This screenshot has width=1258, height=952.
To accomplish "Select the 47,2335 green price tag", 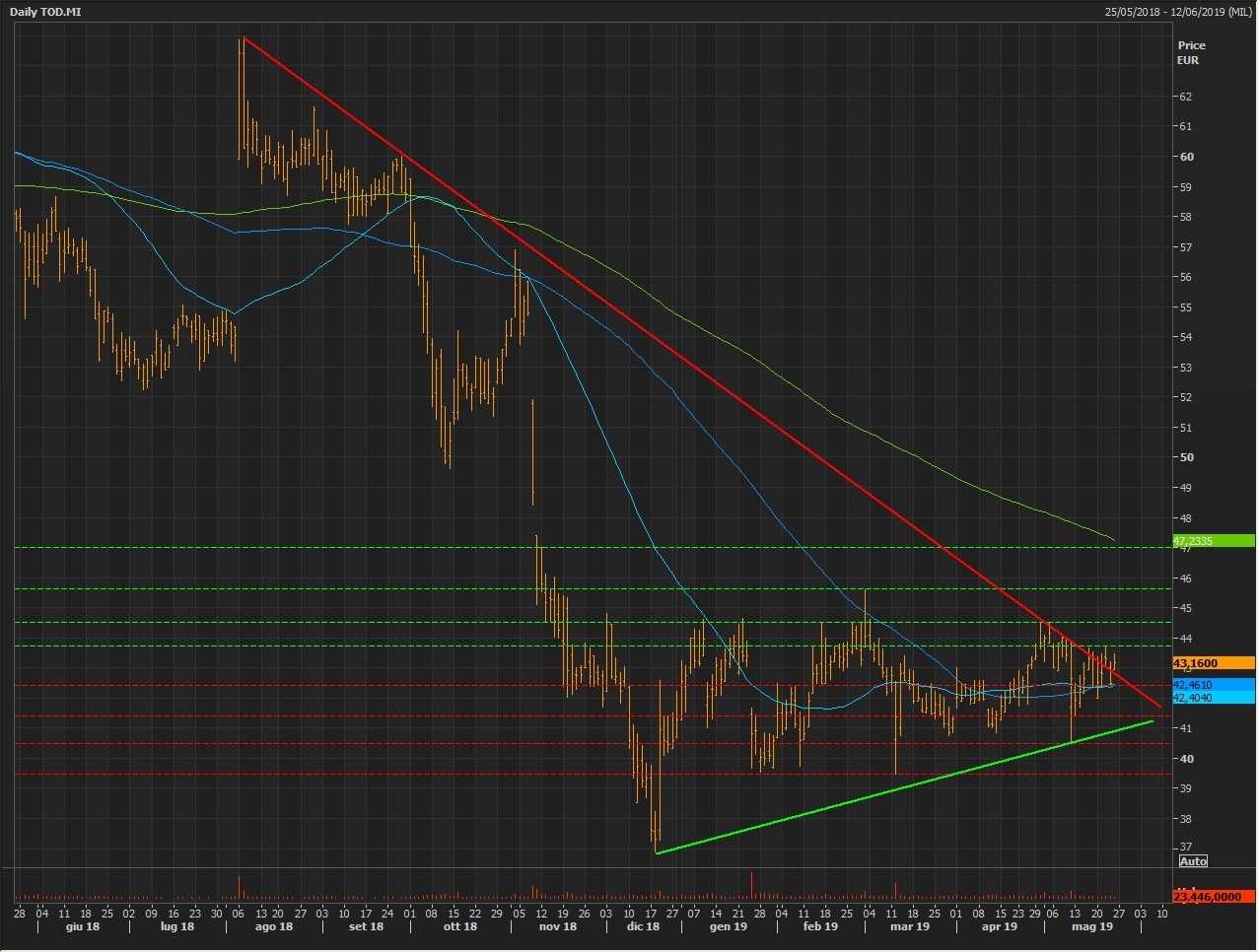I will pyautogui.click(x=1214, y=541).
